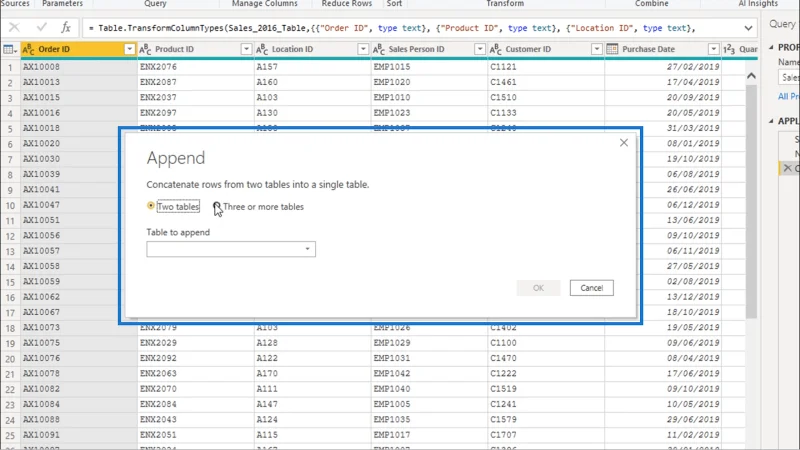Click the Combine ribbon group label

(x=652, y=4)
